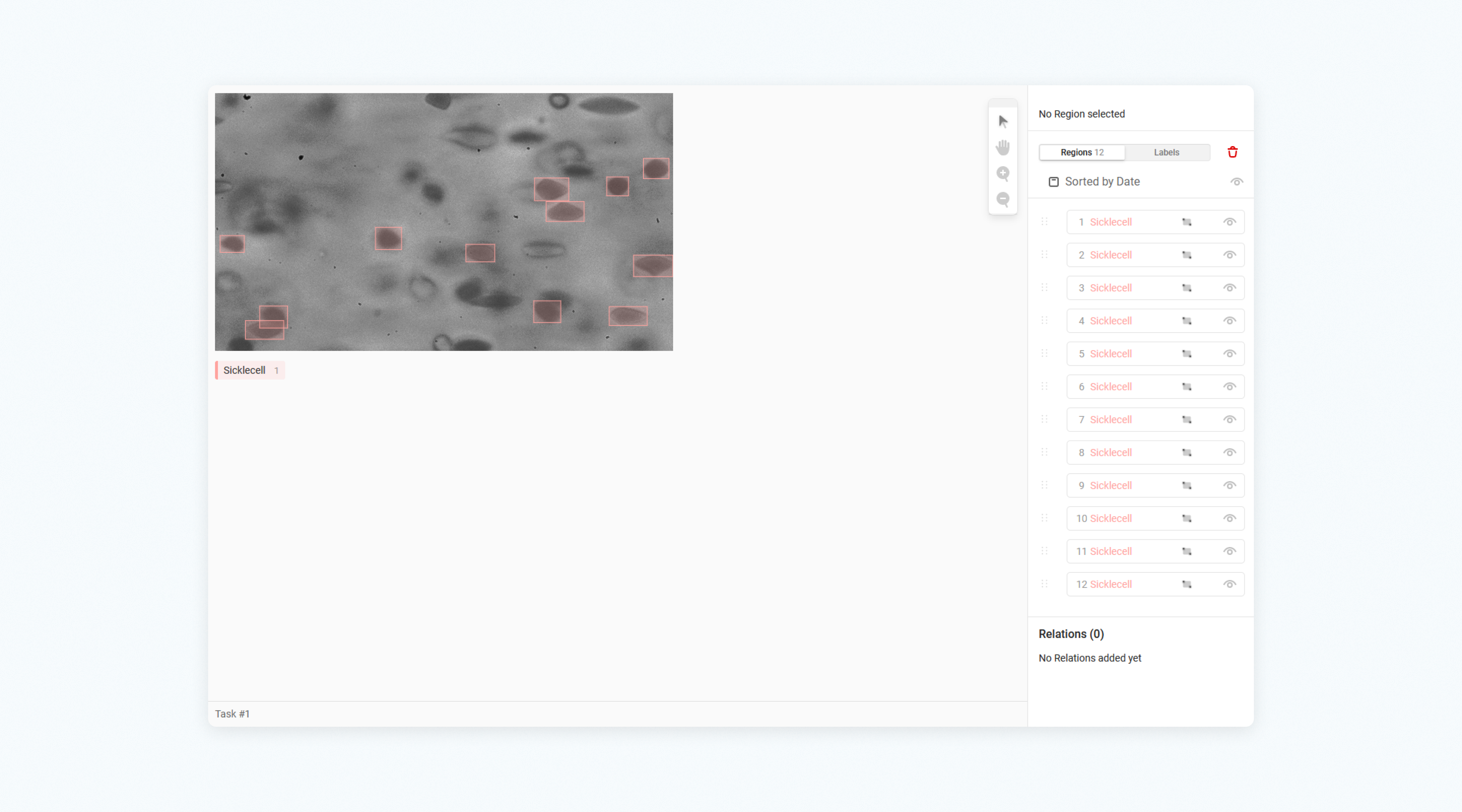Zoom into the image with the magnifier
Viewport: 1462px width, 812px height.
tap(1002, 174)
